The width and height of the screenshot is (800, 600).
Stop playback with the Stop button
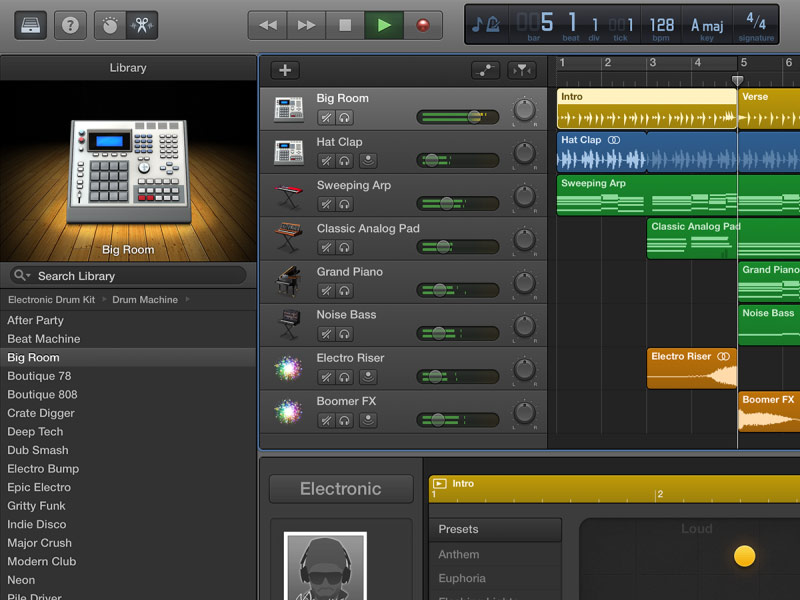pos(345,25)
